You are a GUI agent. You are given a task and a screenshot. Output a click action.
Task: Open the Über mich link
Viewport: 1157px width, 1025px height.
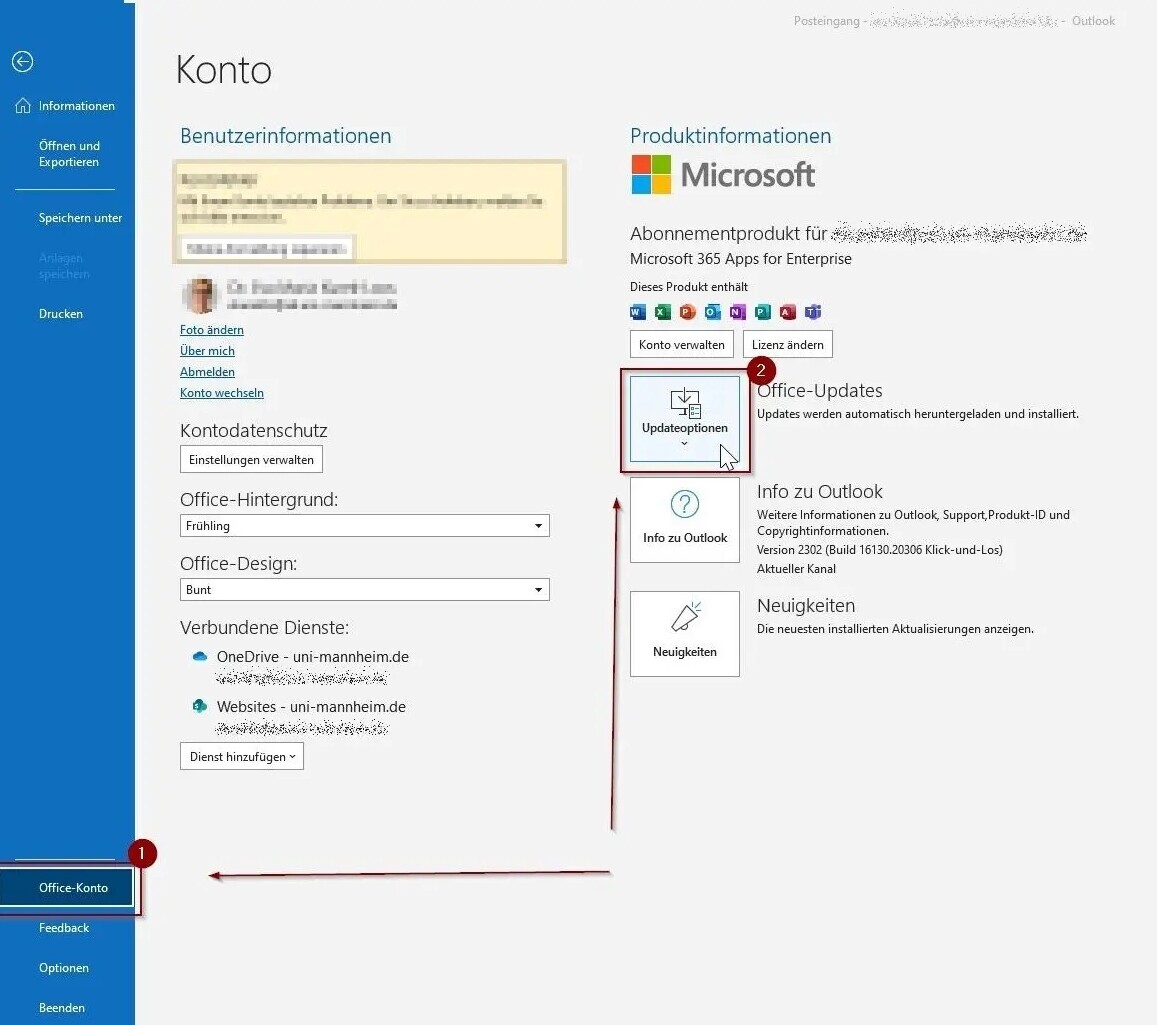point(207,351)
